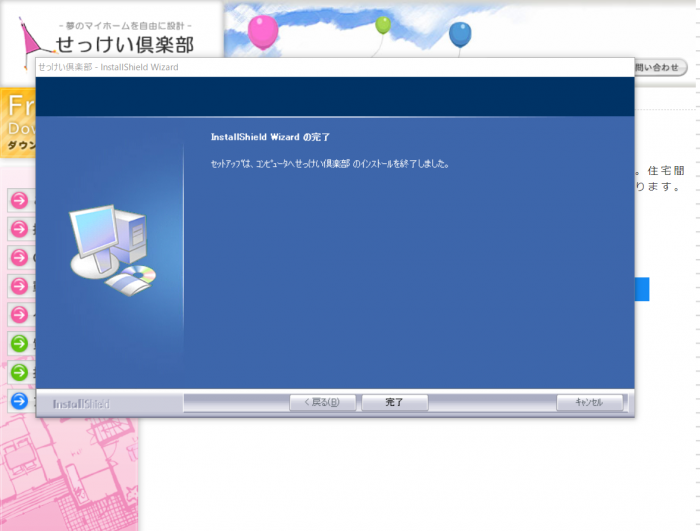Click the fifth pink arrow sidebar icon
Image resolution: width=700 pixels, height=531 pixels.
tap(19, 315)
